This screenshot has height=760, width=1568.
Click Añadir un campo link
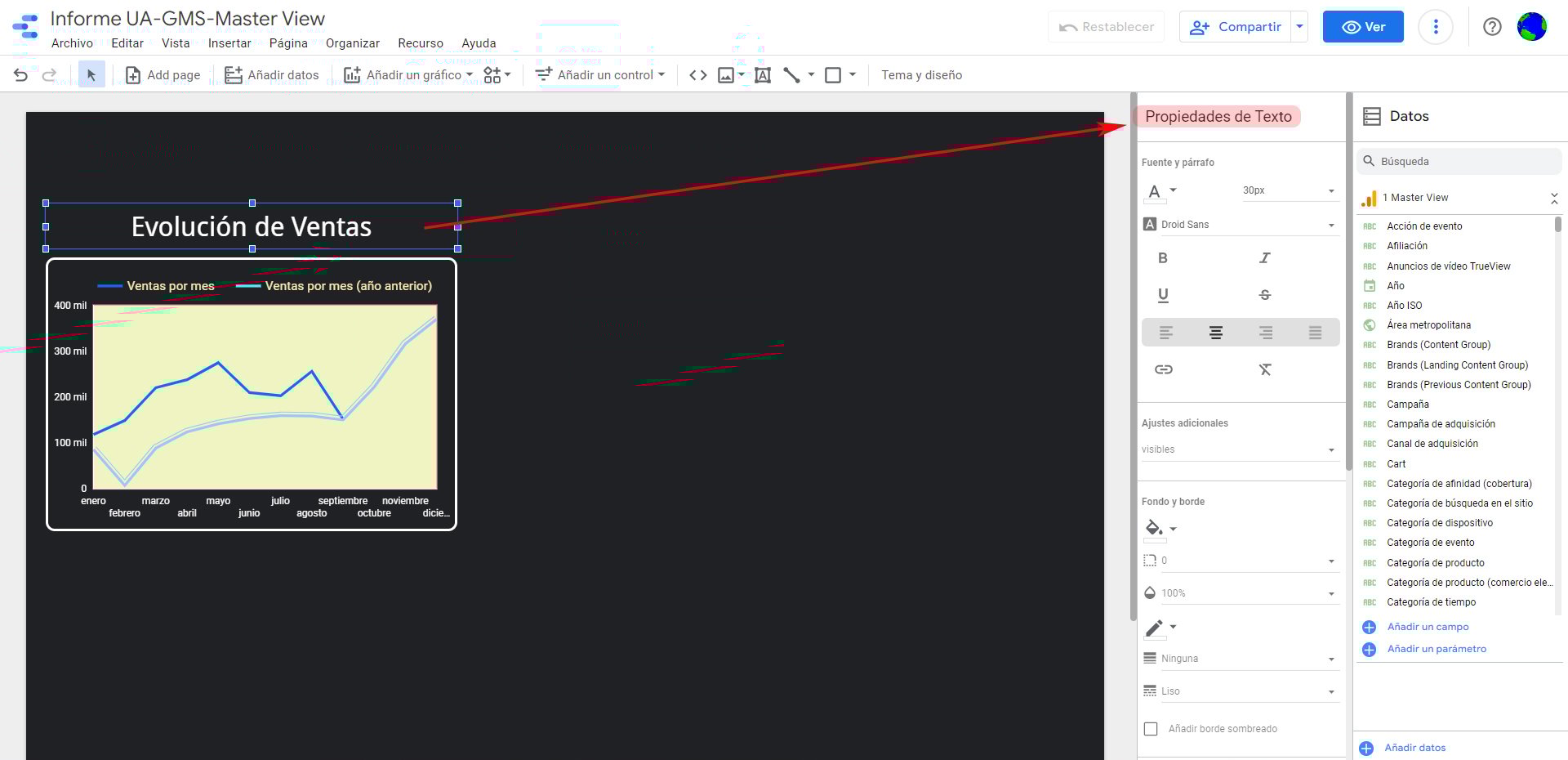pos(1428,627)
